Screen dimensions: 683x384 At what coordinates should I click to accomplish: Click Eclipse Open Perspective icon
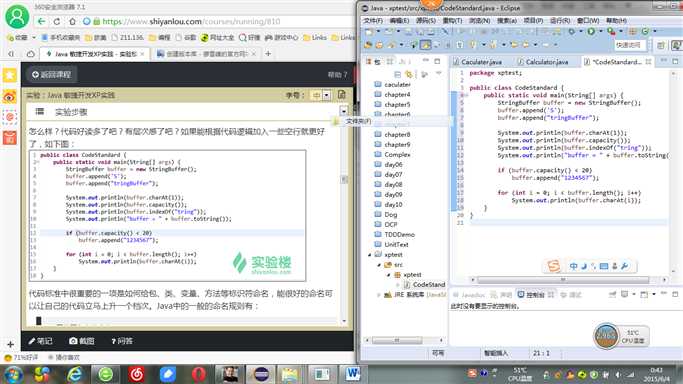[661, 45]
